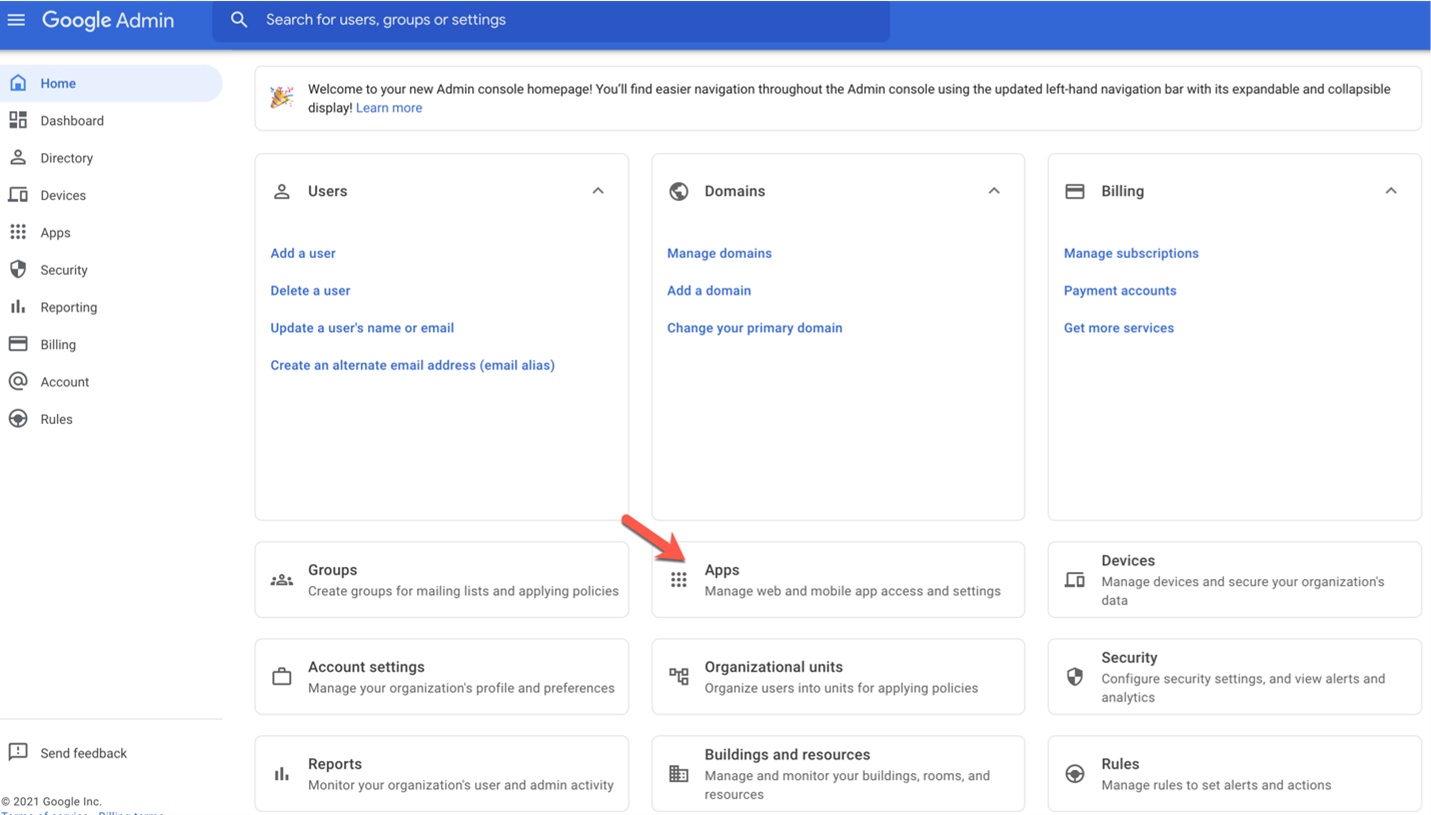
Task: Open the Payment accounts link
Action: click(x=1120, y=290)
